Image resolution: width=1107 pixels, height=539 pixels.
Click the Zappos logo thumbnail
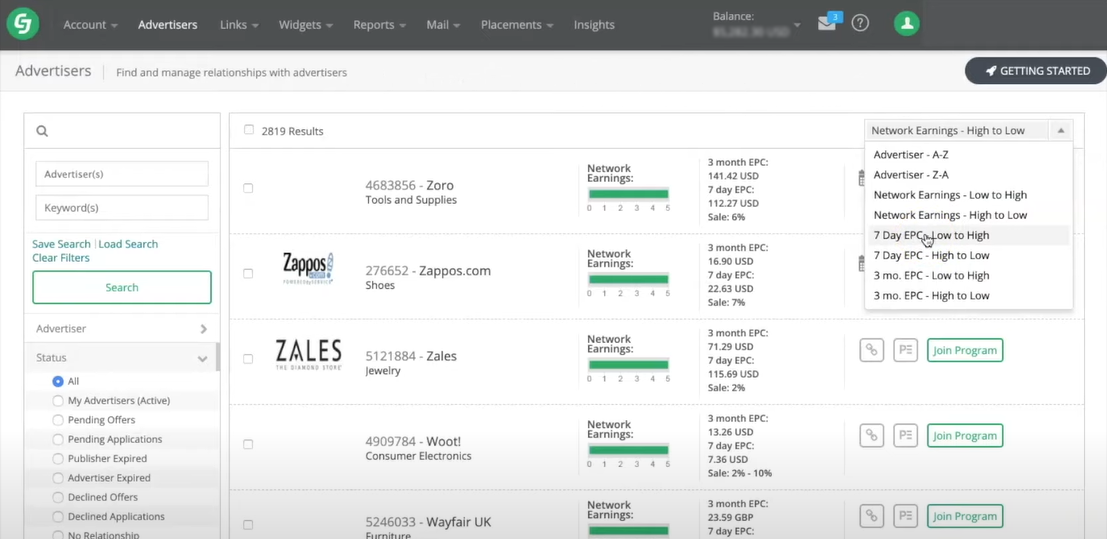point(308,268)
